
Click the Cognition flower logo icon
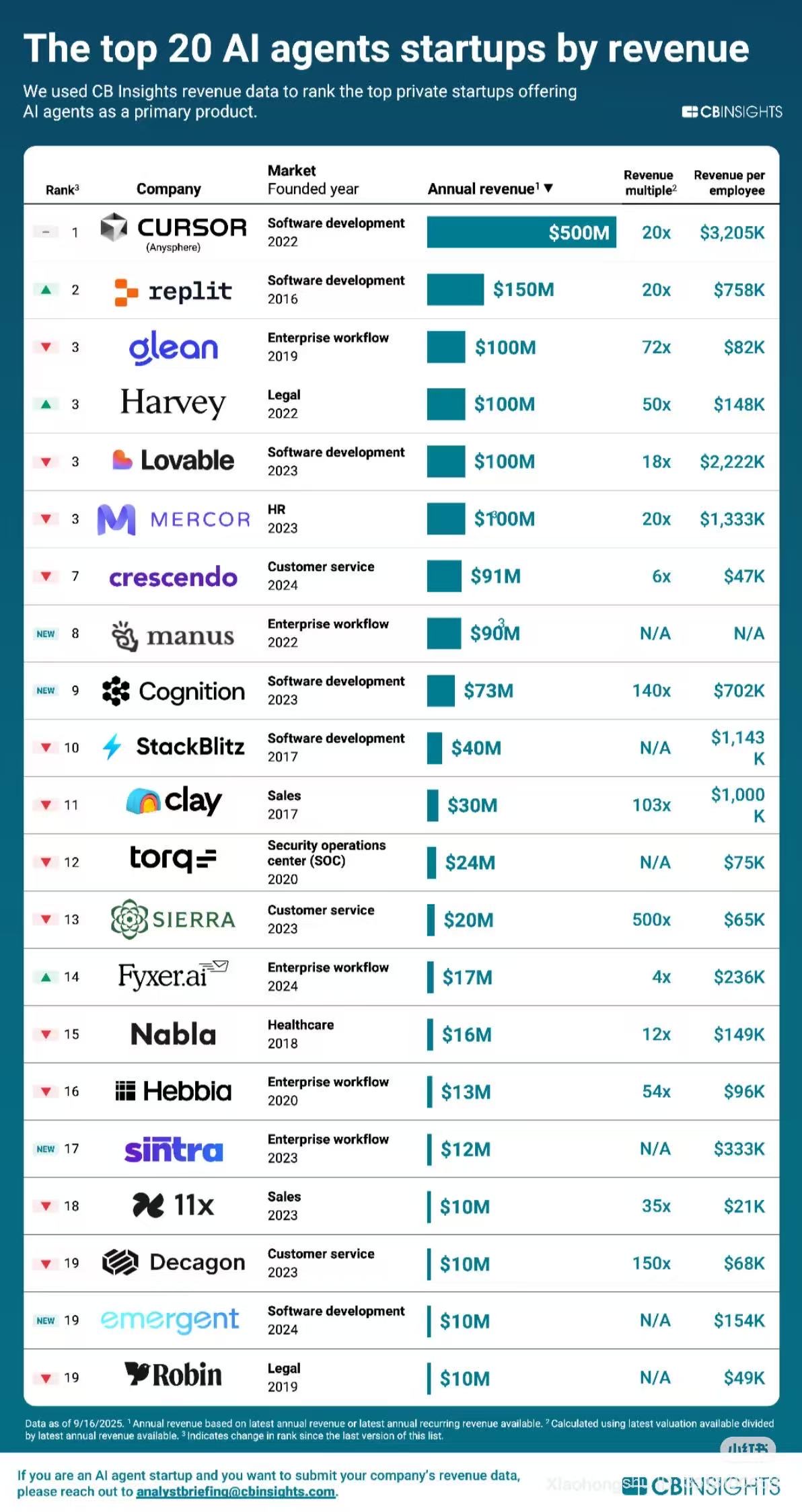[x=116, y=691]
